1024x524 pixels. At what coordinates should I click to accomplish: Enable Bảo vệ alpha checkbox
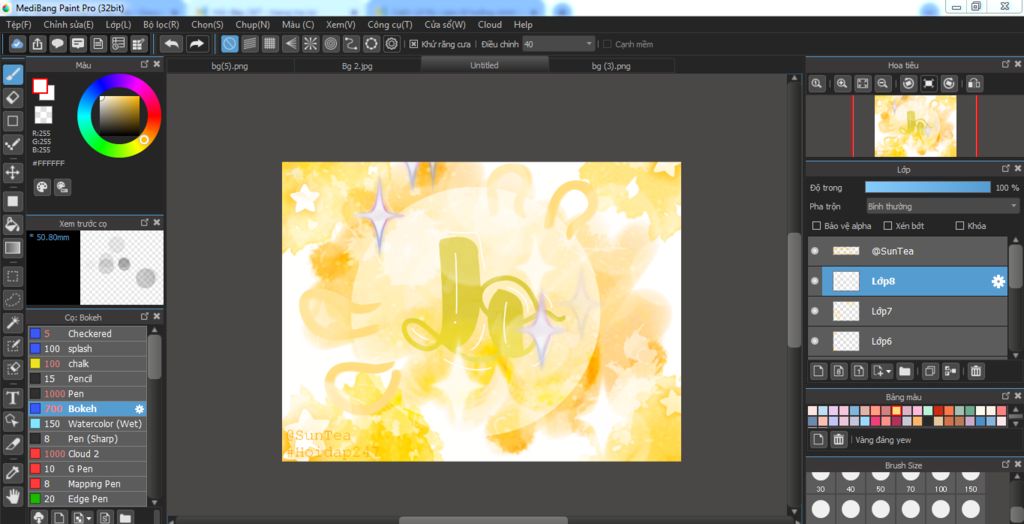[816, 226]
